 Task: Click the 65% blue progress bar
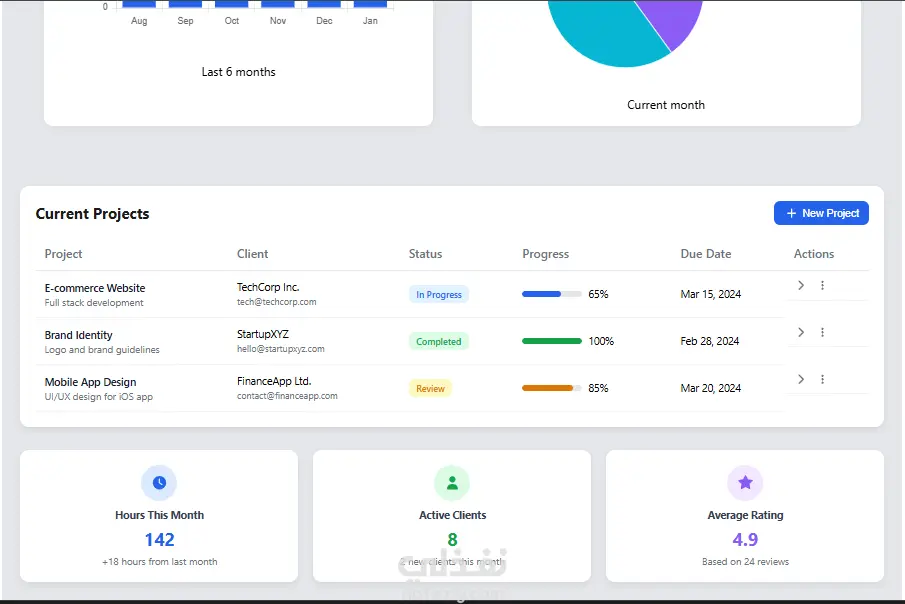coord(551,294)
